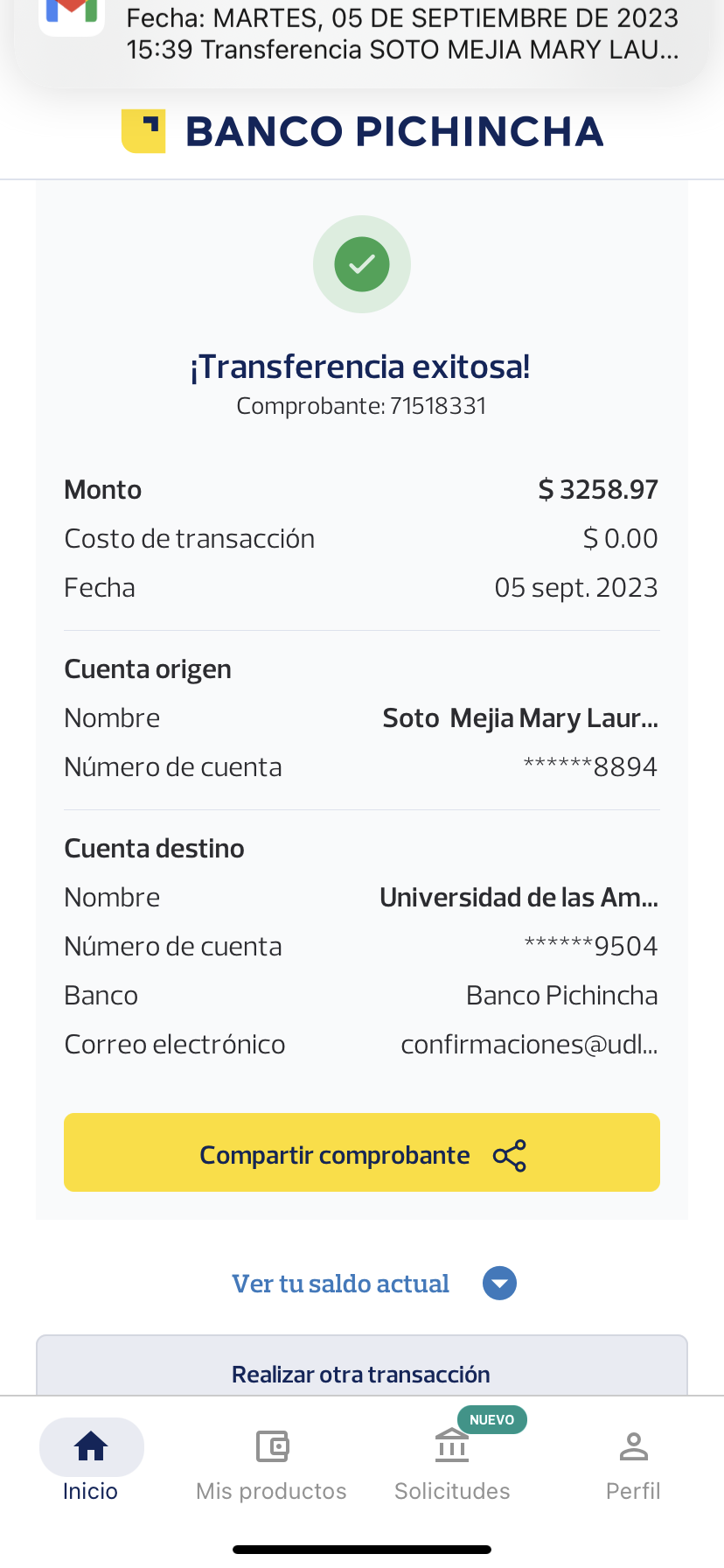
Task: Tap the NUEVO badge on Solicitudes
Action: [491, 1419]
